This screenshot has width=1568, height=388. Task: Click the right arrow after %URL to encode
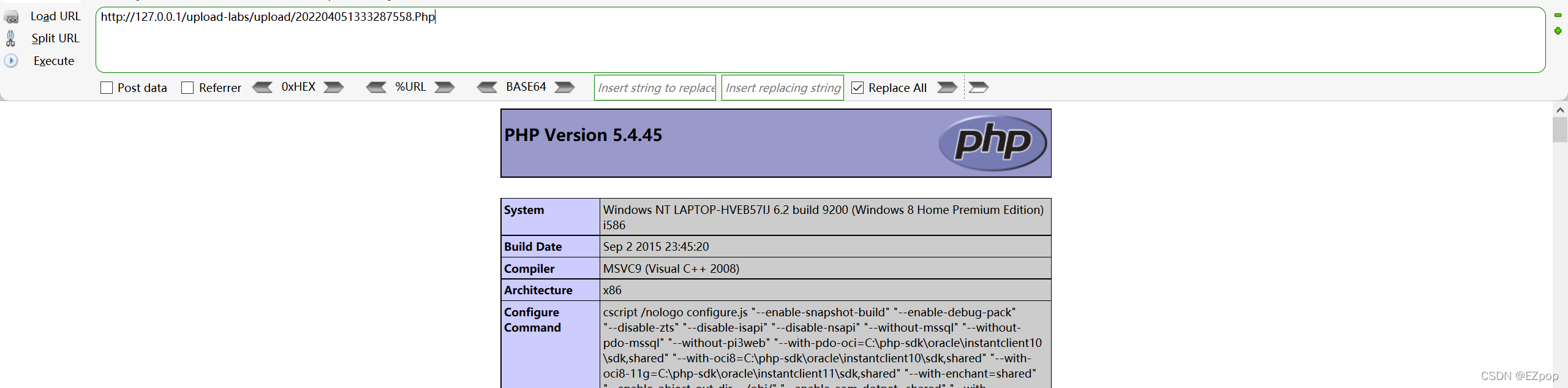click(x=445, y=88)
